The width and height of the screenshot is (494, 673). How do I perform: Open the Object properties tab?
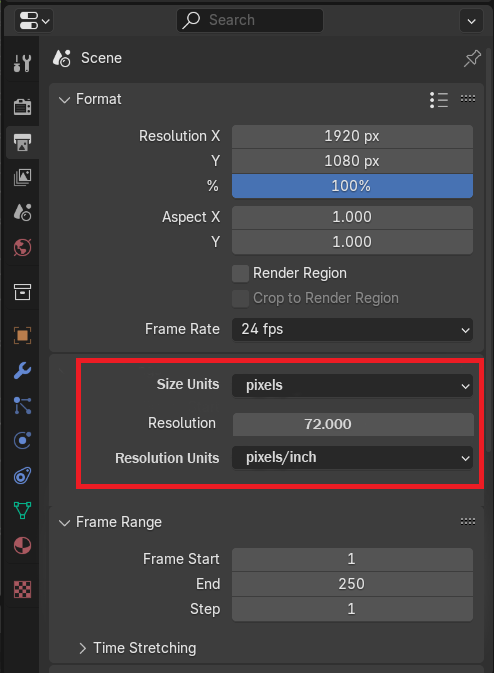click(22, 335)
